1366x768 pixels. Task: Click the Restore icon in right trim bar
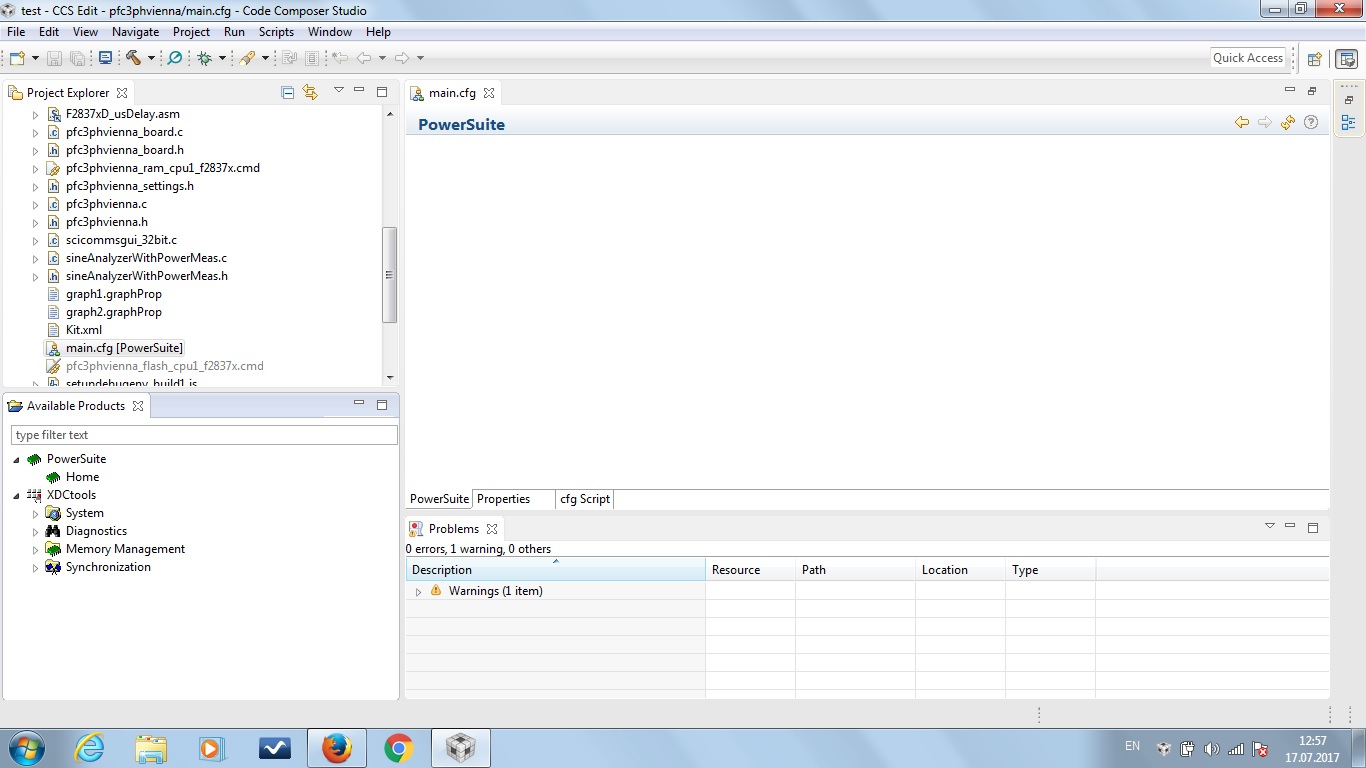(1348, 100)
